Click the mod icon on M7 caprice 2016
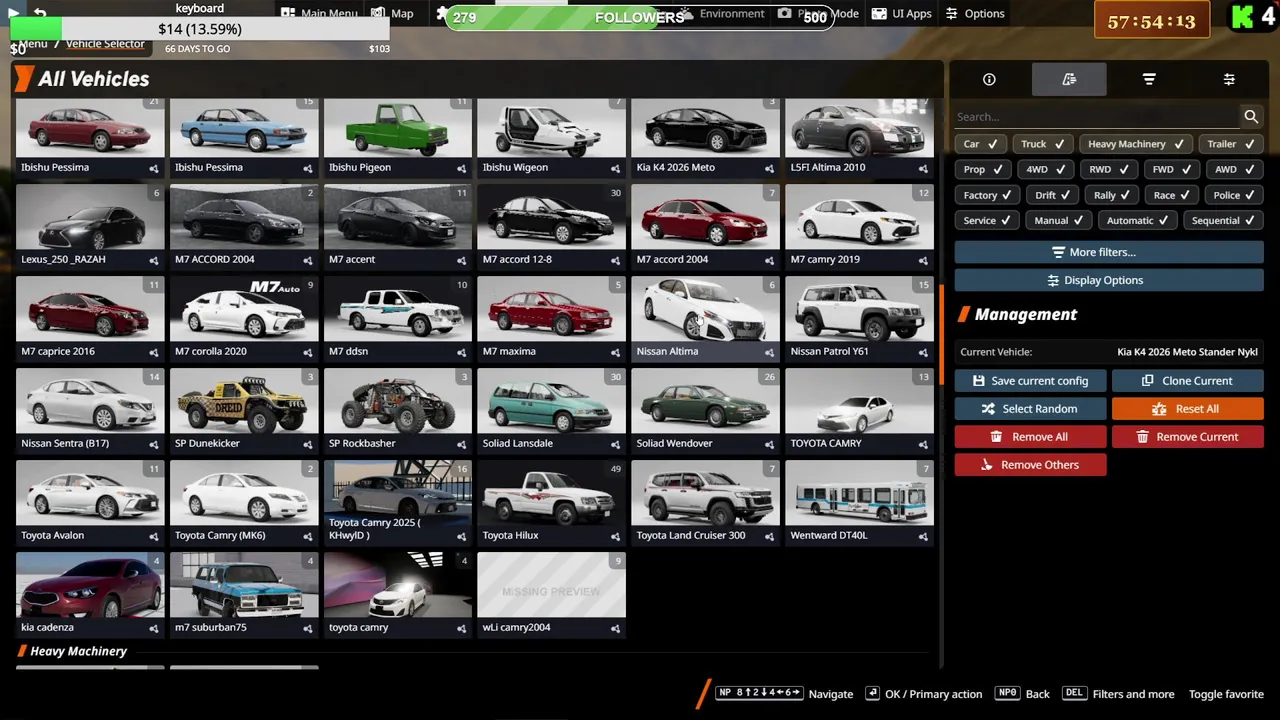 coord(153,352)
